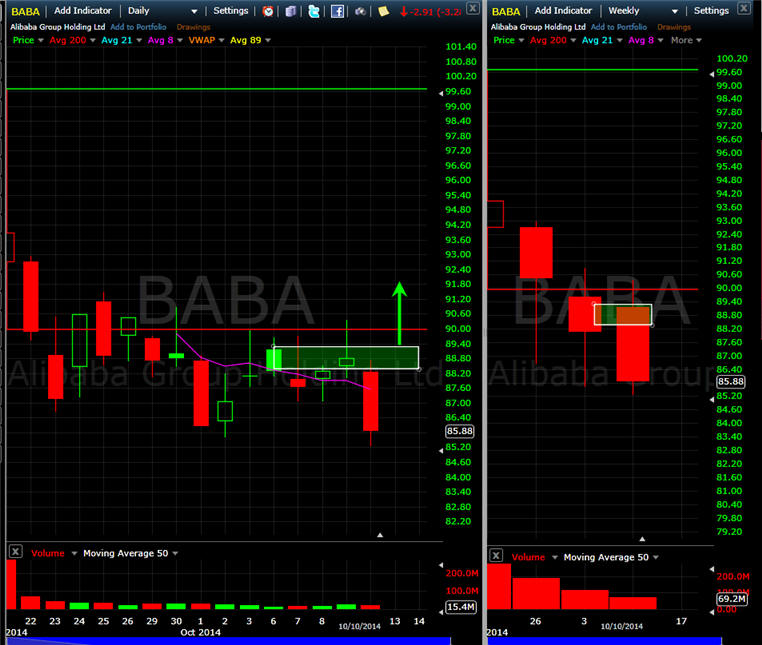
Task: Click the stacked documents icon in daily toolbar
Action: 291,11
